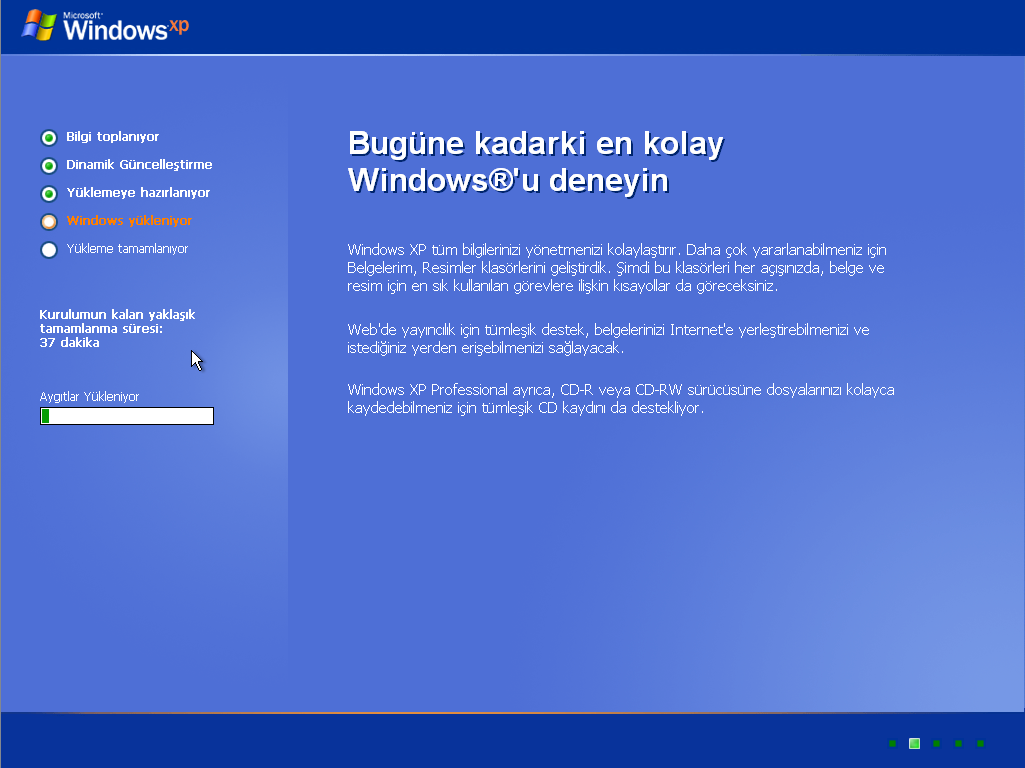Click the Web'de yayıncılık paragraph
1025x768 pixels.
(608, 339)
